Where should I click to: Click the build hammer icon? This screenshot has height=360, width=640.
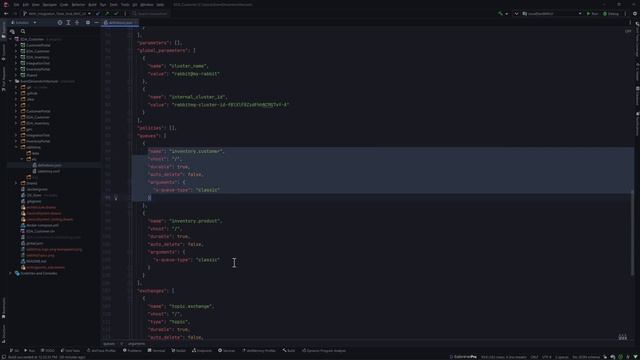point(500,13)
